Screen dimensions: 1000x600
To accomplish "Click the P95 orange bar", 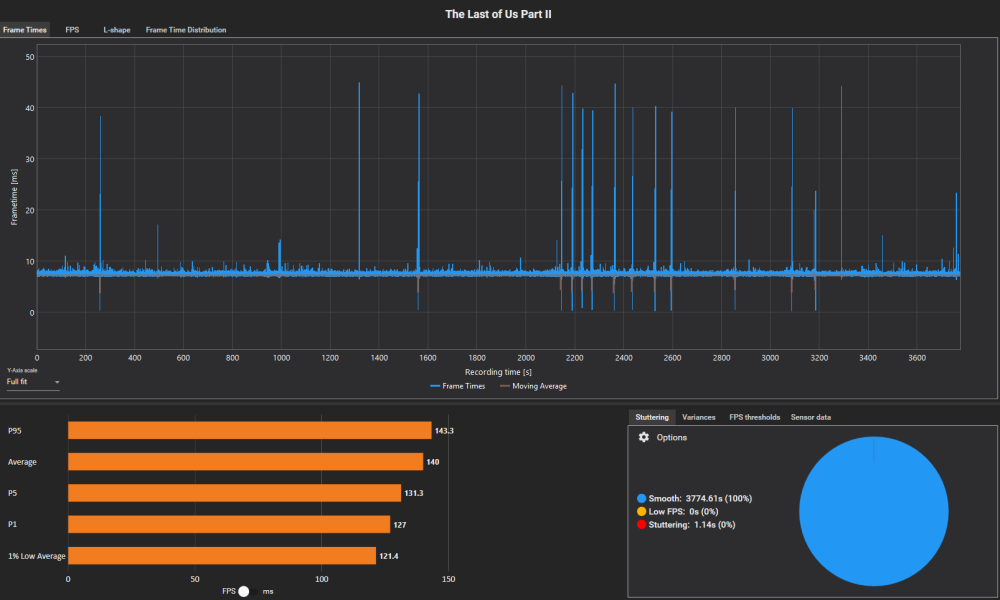I will click(249, 430).
